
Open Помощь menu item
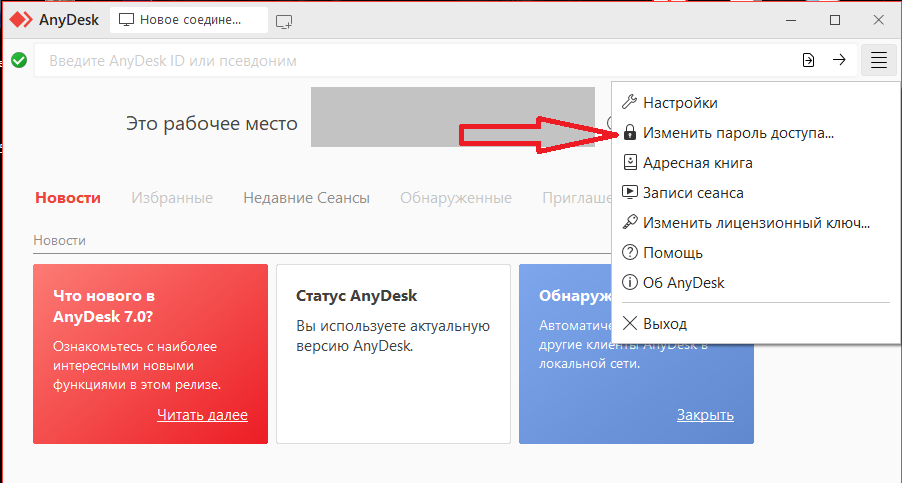click(672, 253)
